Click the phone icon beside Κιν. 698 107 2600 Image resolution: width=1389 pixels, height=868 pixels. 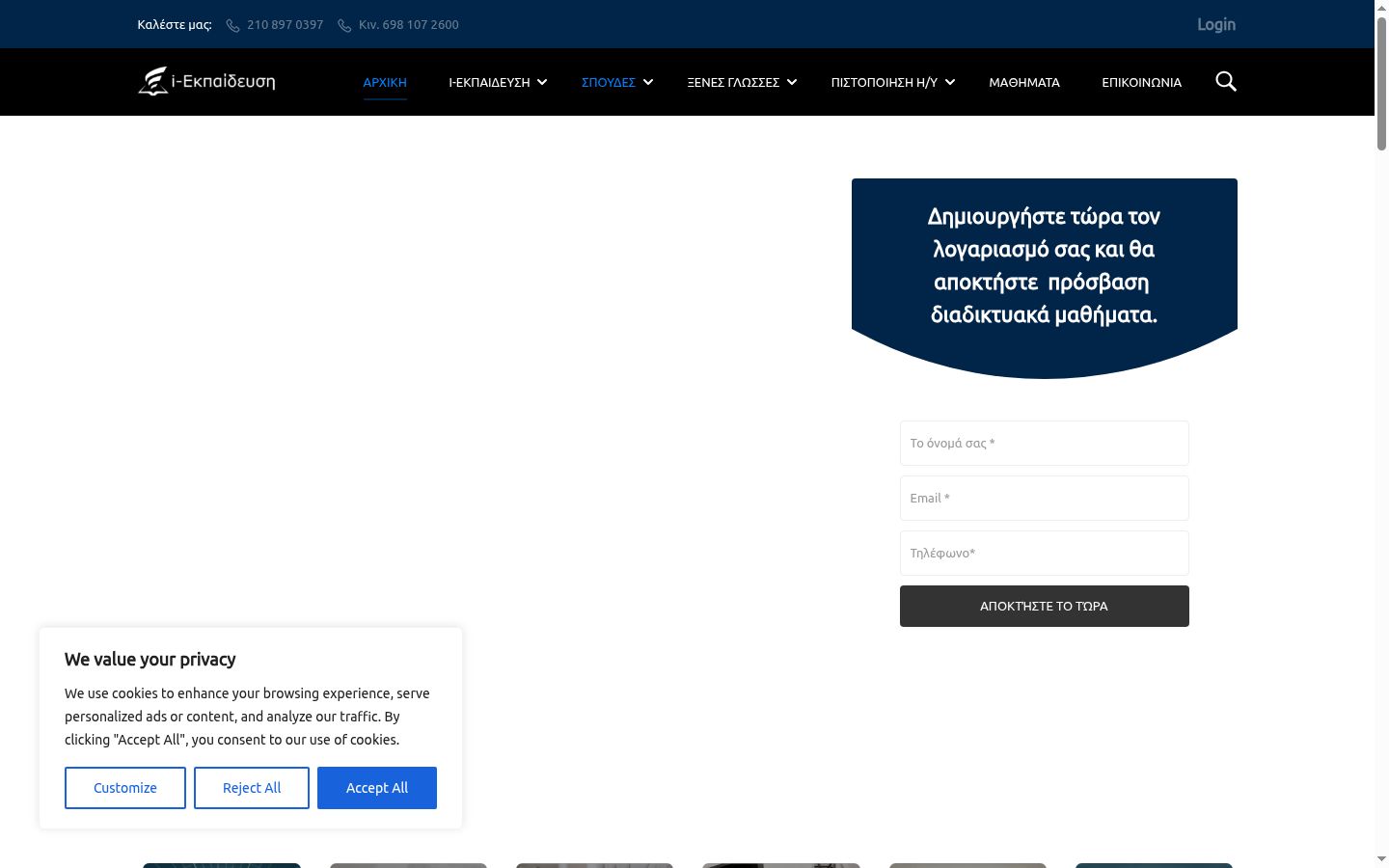tap(344, 25)
